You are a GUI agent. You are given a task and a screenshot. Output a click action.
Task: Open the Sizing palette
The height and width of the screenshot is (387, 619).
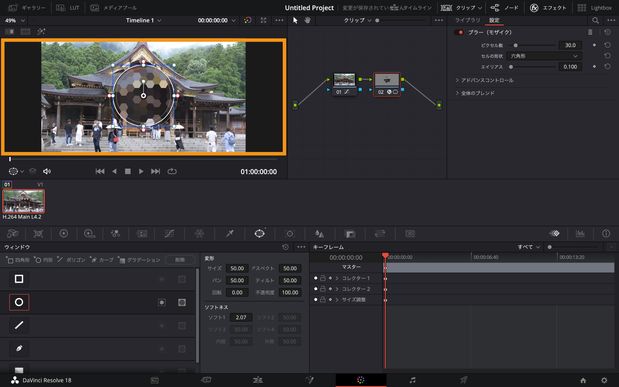click(380, 234)
